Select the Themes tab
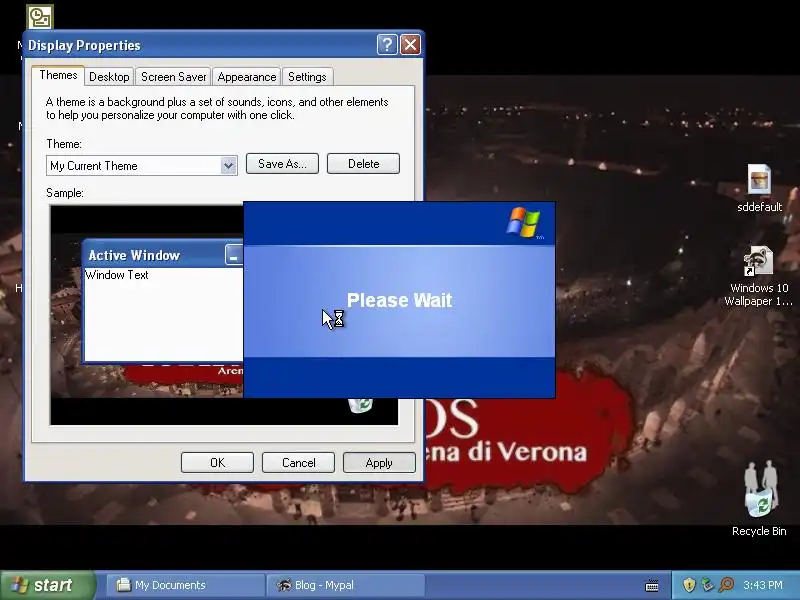800x600 pixels. point(58,75)
